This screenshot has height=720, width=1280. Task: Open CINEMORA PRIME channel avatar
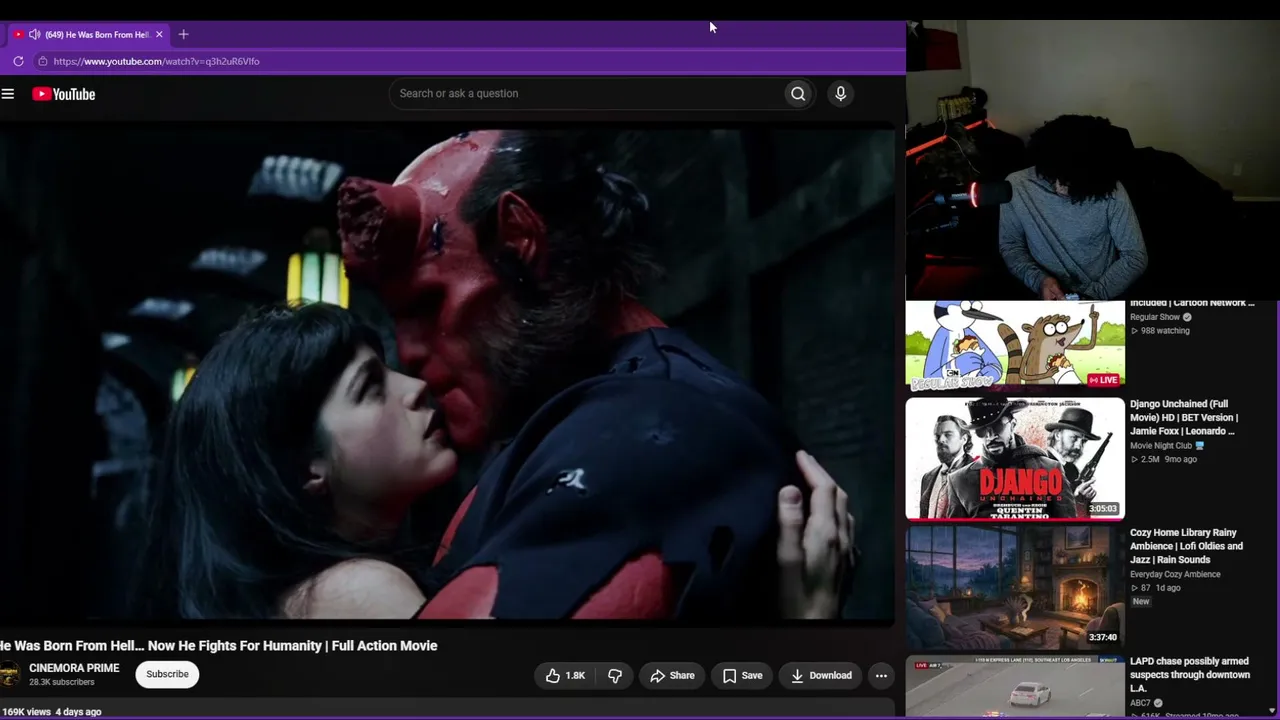(9, 674)
